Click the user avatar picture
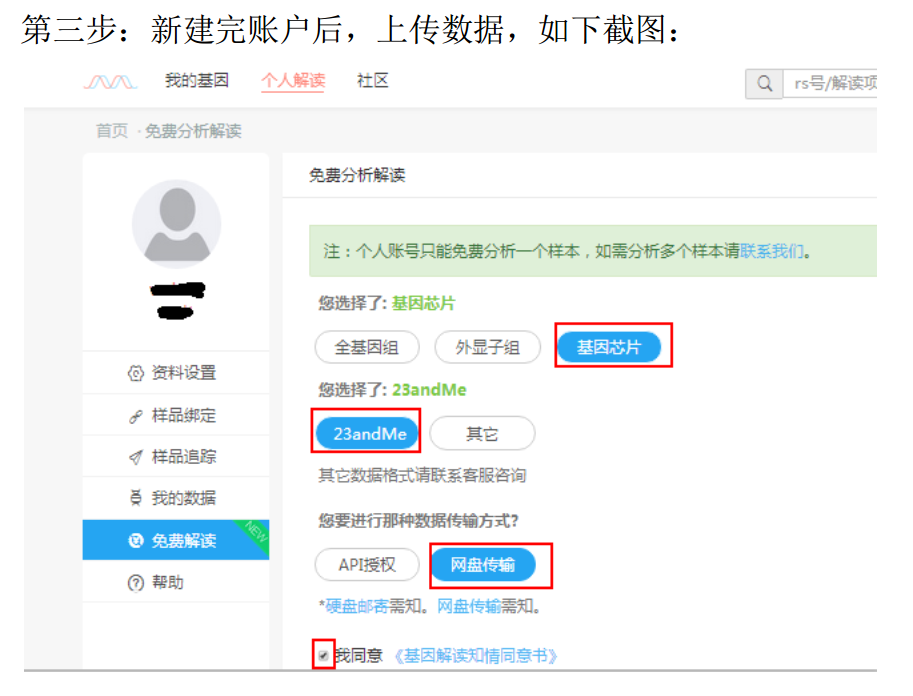The height and width of the screenshot is (696, 913). point(176,224)
